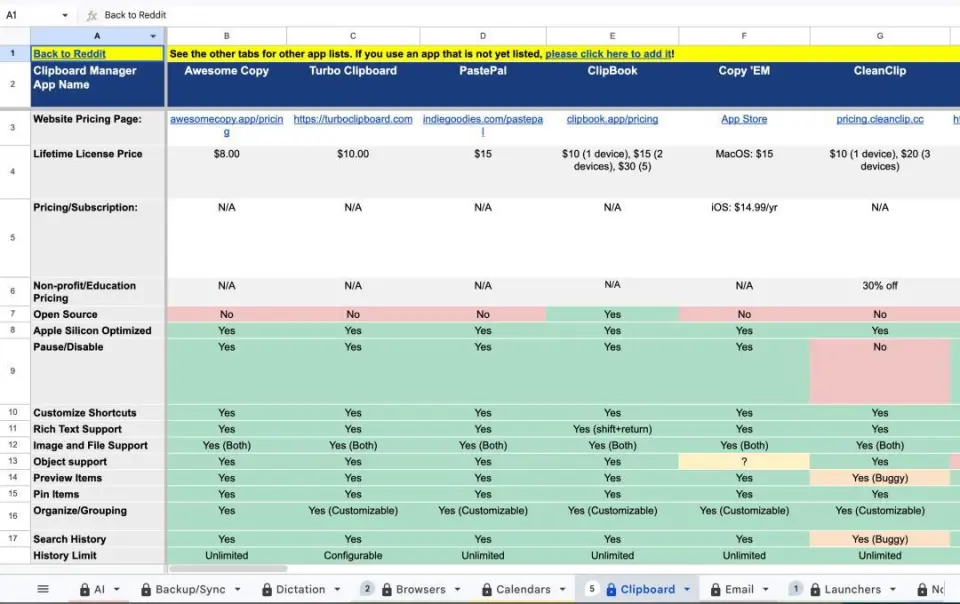The image size is (960, 604).
Task: Click the lock icon on AI tab
Action: [x=84, y=589]
